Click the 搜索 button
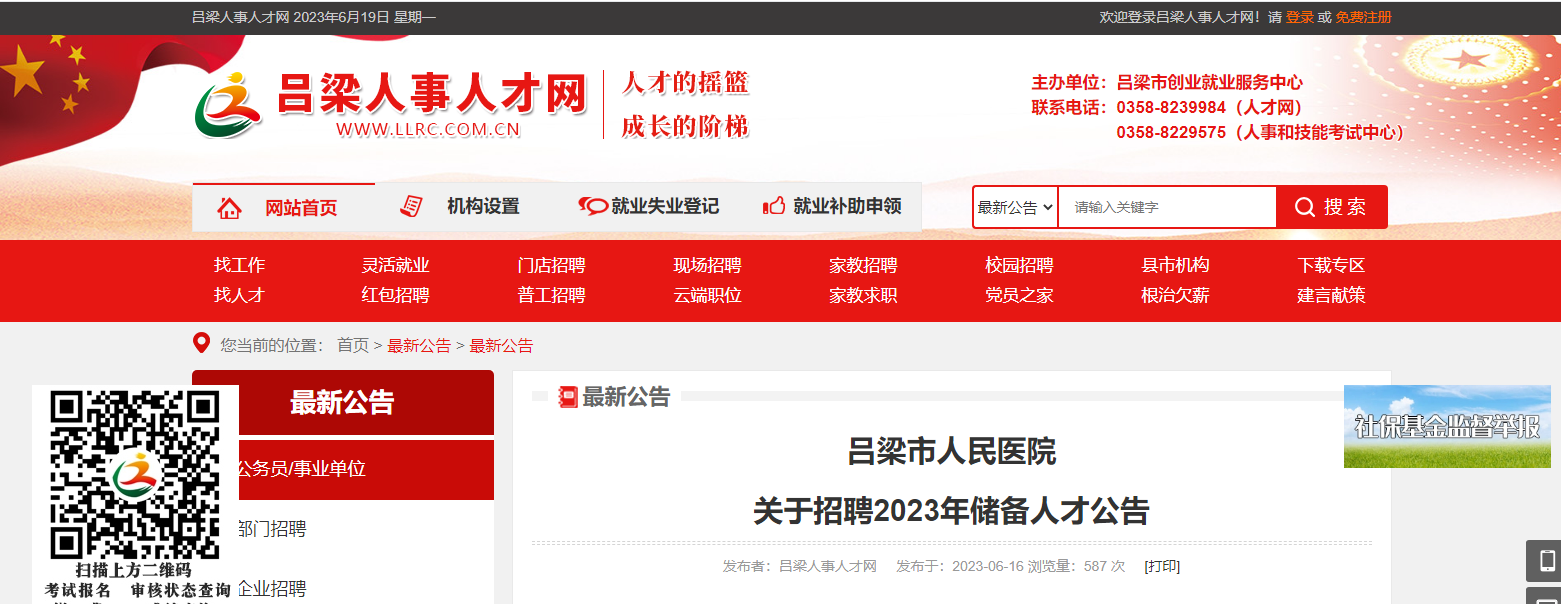The image size is (1561, 604). point(1331,207)
